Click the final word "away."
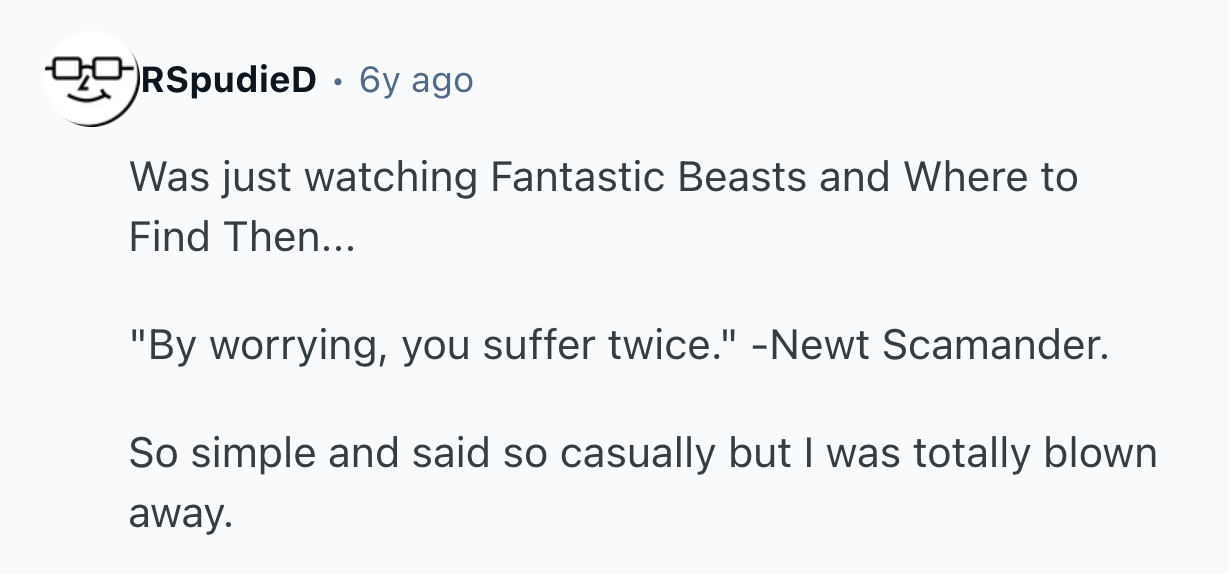The image size is (1228, 574). [x=180, y=513]
